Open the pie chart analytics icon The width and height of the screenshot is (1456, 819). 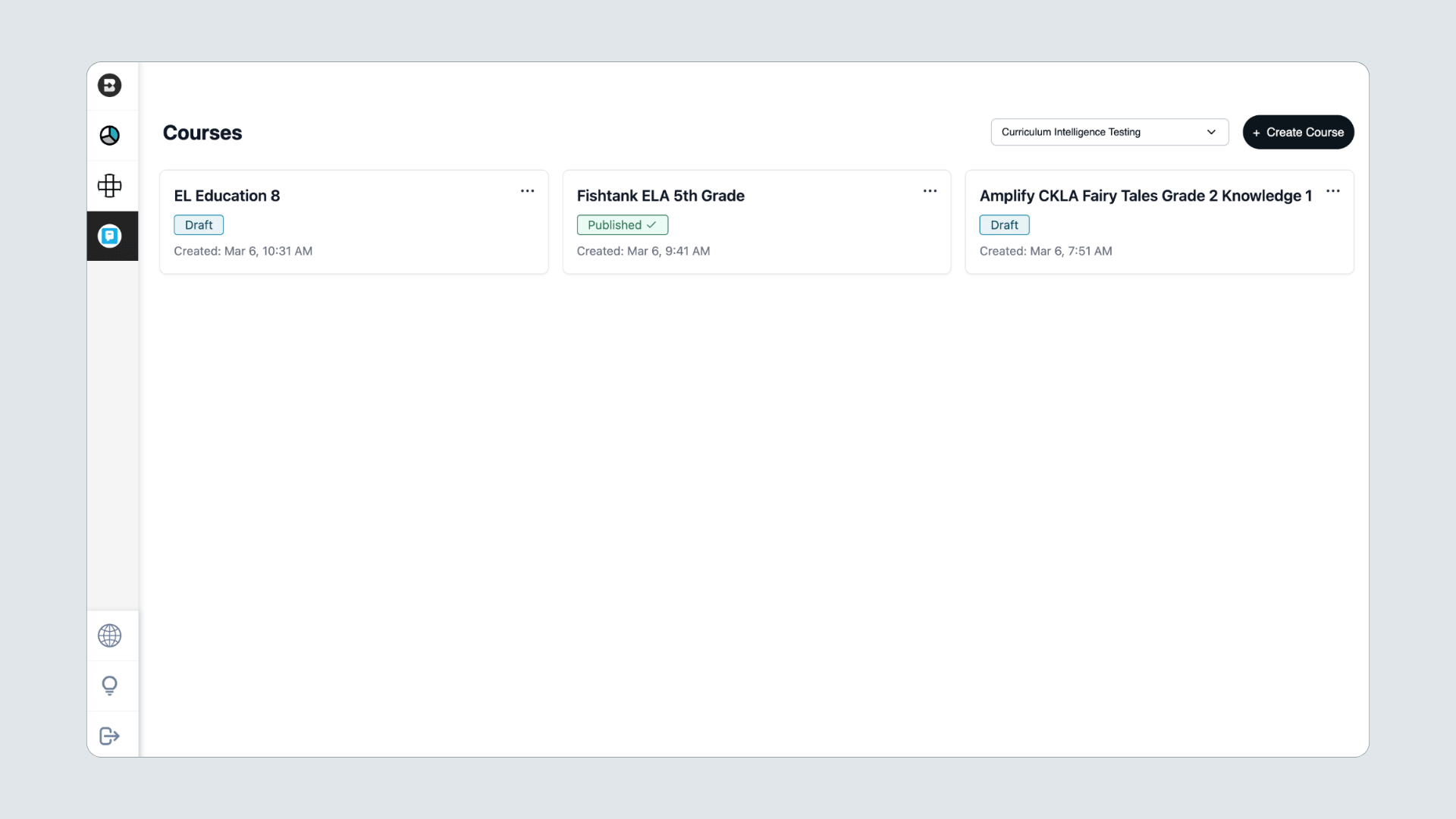tap(109, 136)
